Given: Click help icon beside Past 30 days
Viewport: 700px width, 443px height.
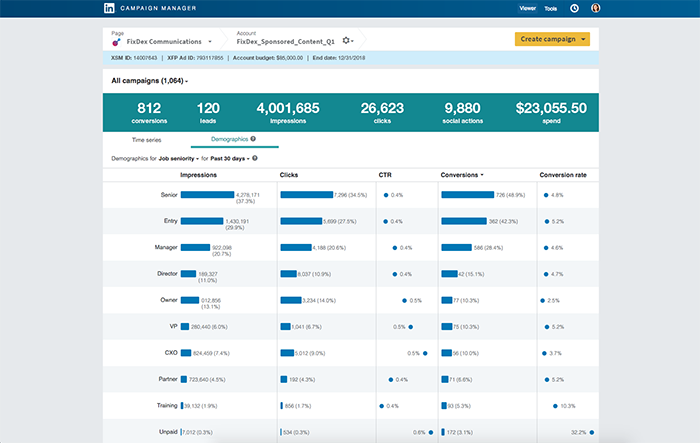Looking at the screenshot, I should pyautogui.click(x=255, y=158).
